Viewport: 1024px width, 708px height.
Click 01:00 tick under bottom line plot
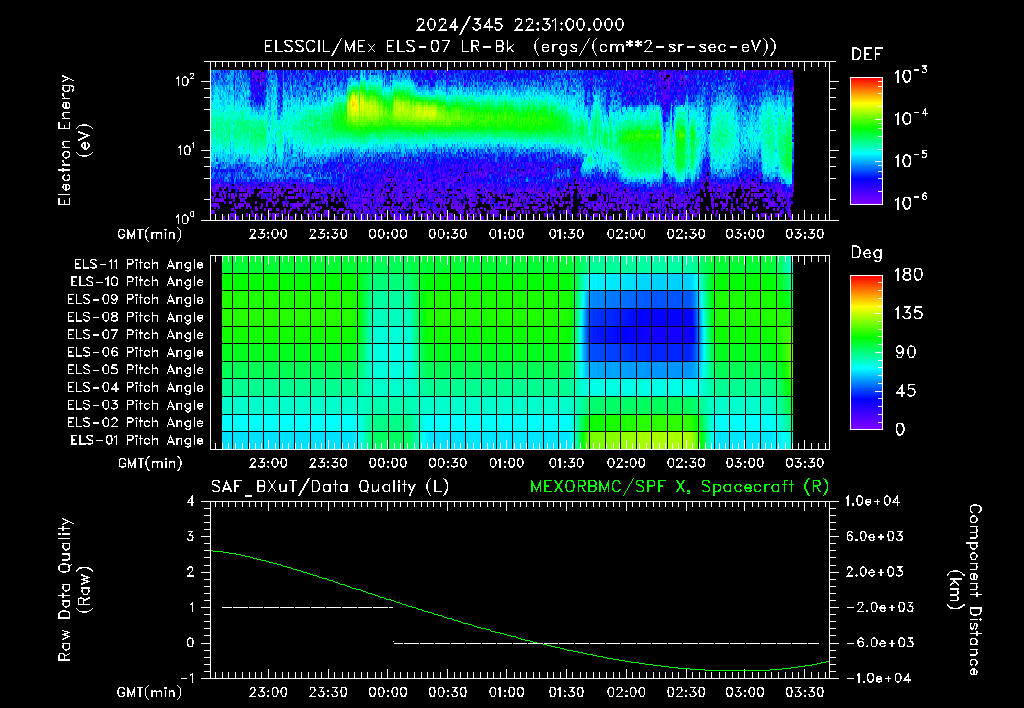click(x=507, y=692)
